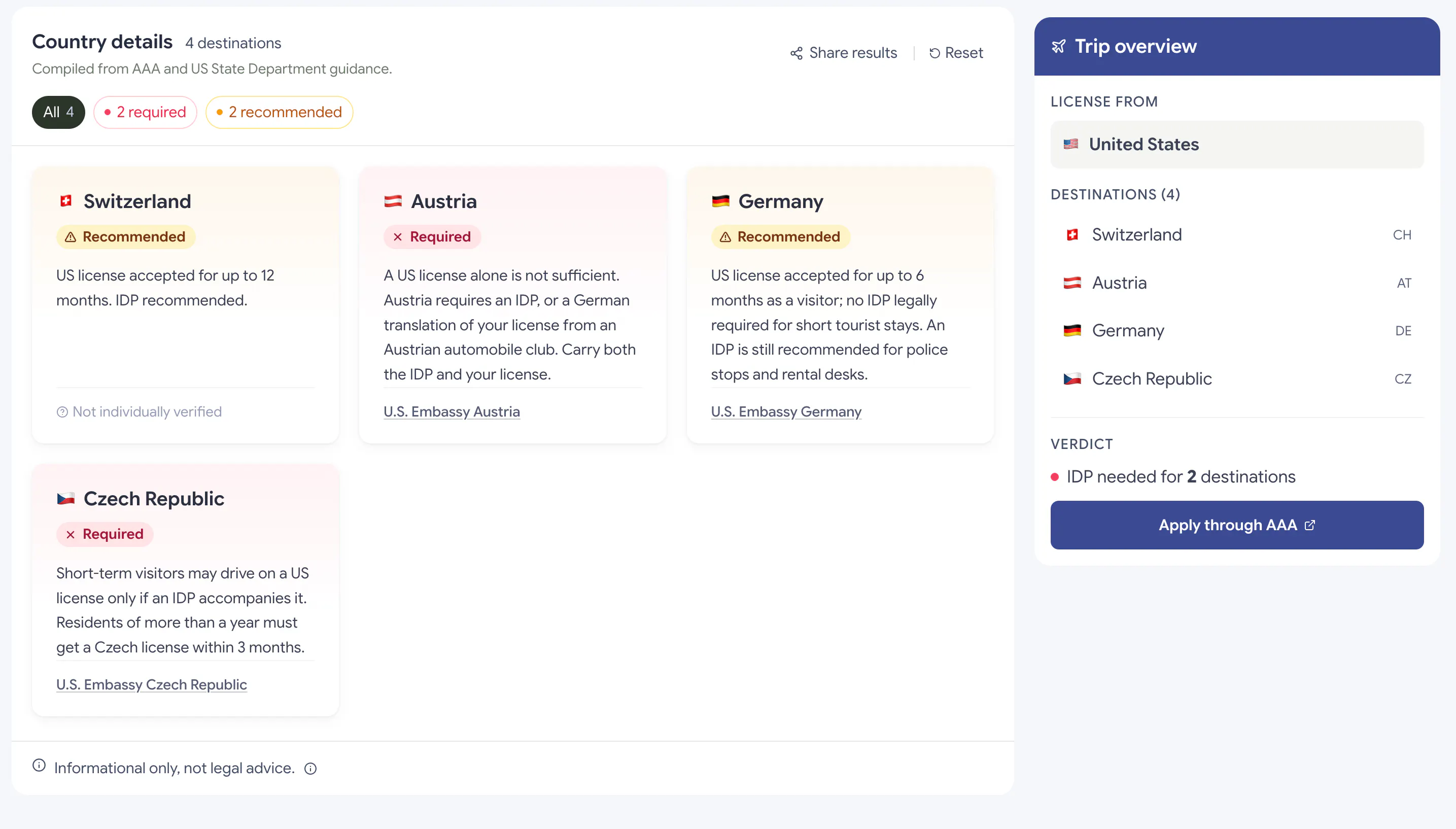
Task: Click the X icon in Czech Republic's Required badge
Action: coord(71,535)
